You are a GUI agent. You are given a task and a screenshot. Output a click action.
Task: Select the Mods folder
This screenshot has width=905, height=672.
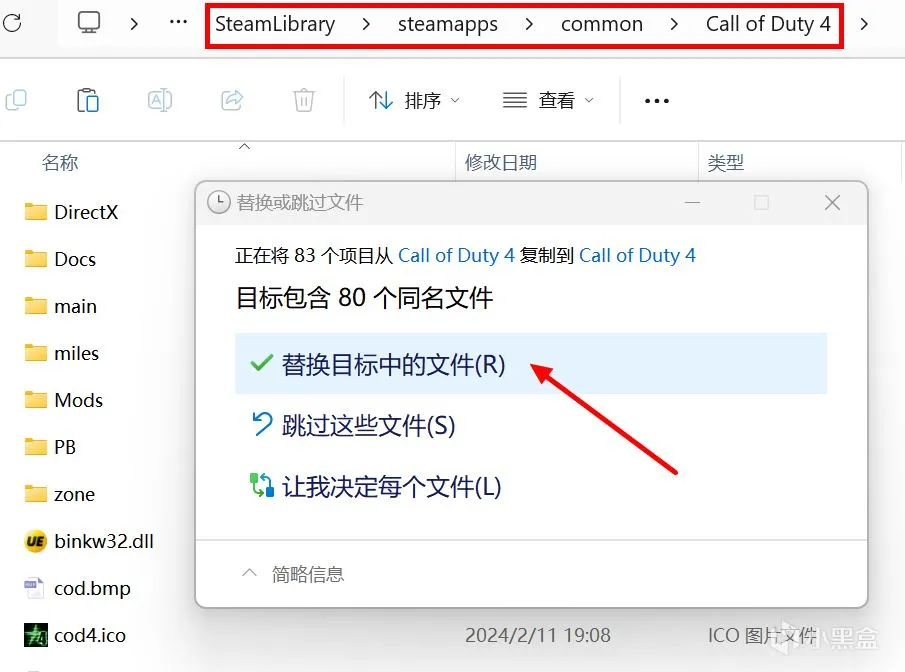tap(78, 400)
